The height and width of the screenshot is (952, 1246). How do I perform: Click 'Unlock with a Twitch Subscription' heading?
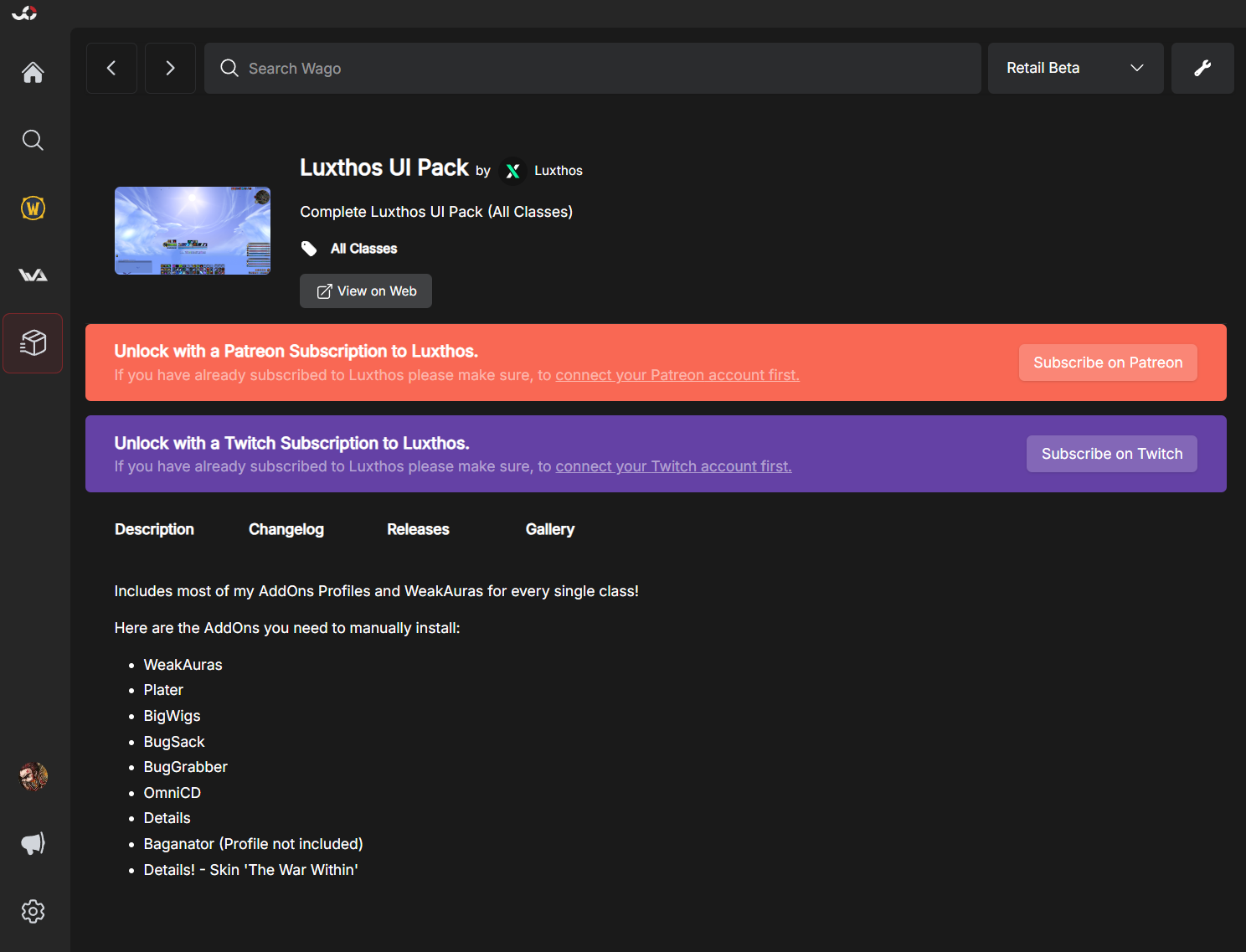291,443
